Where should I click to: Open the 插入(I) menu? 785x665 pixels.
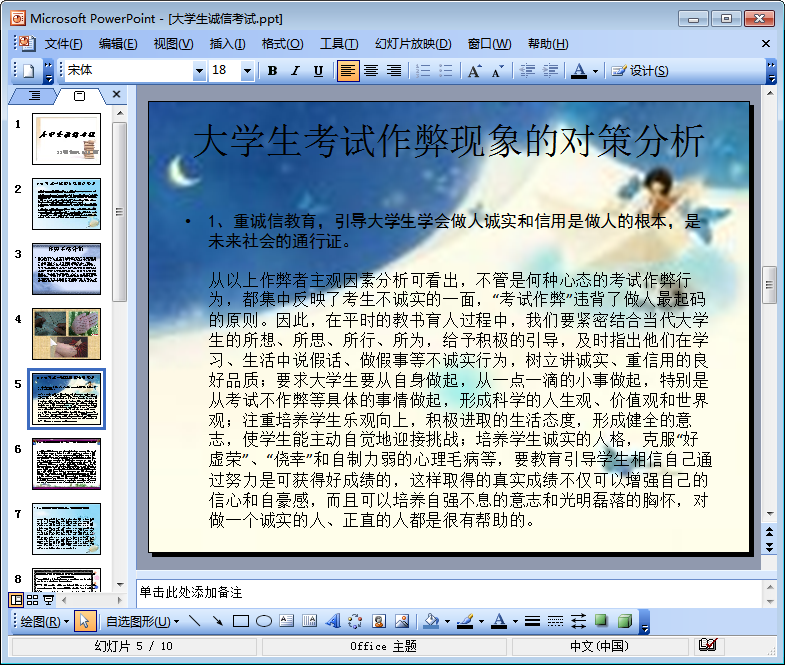(x=227, y=44)
